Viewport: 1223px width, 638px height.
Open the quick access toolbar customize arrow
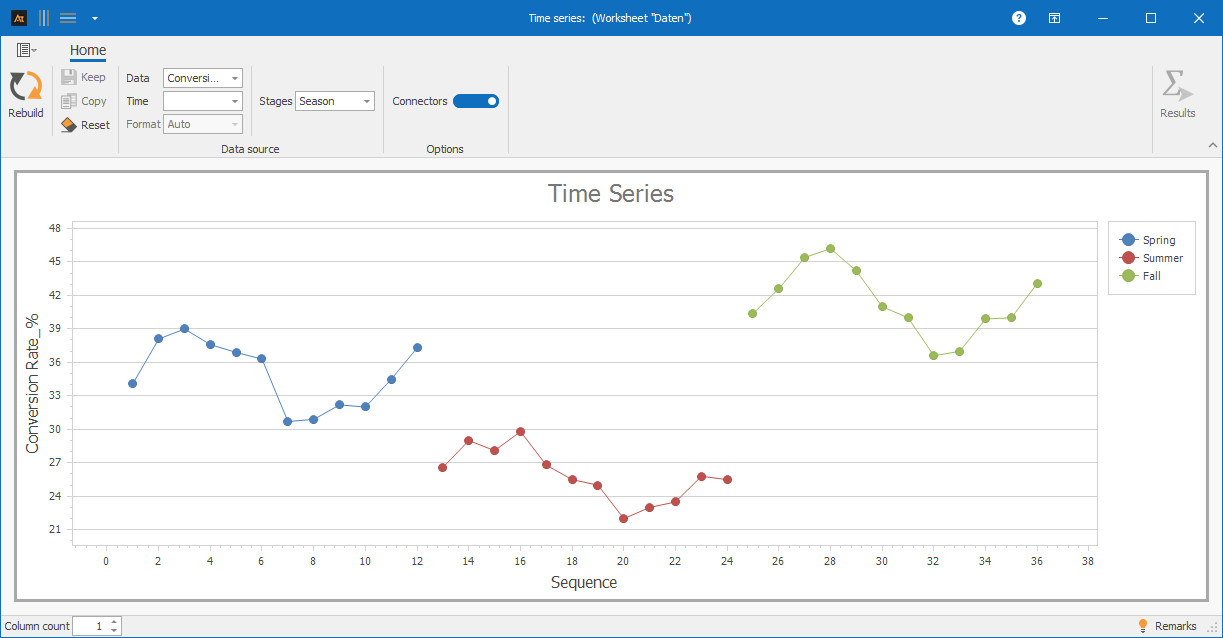coord(94,18)
